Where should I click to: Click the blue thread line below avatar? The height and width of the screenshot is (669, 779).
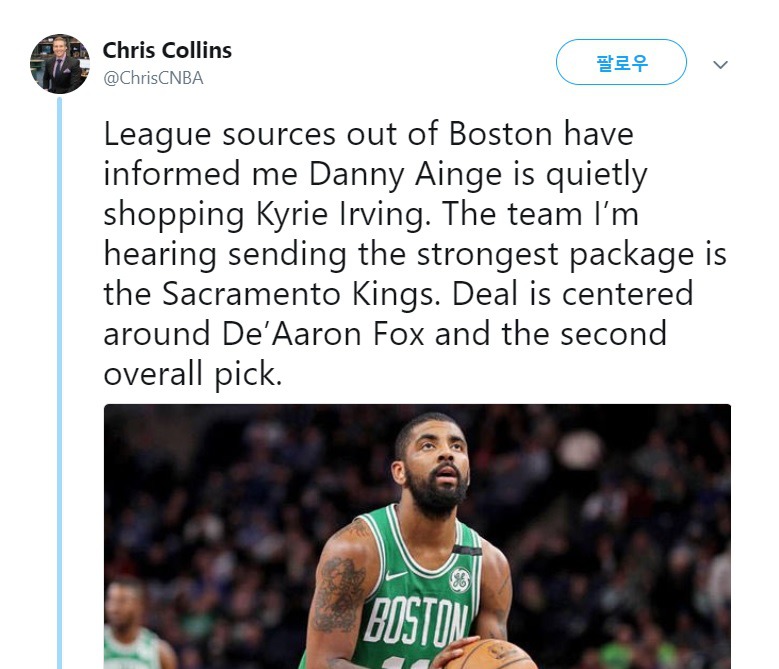click(x=60, y=382)
